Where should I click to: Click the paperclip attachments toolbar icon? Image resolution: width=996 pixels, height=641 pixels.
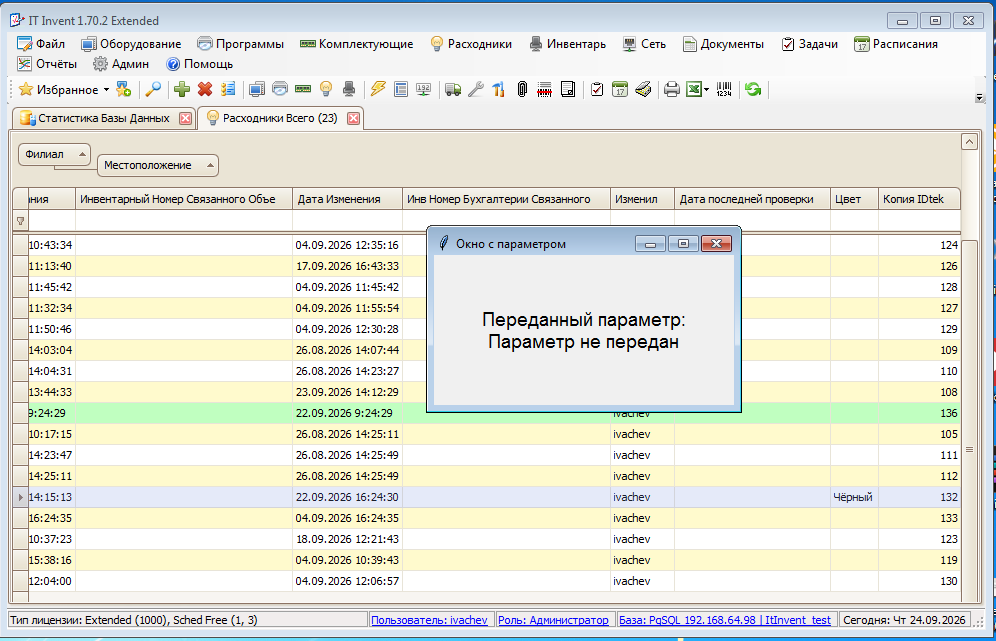[x=522, y=90]
